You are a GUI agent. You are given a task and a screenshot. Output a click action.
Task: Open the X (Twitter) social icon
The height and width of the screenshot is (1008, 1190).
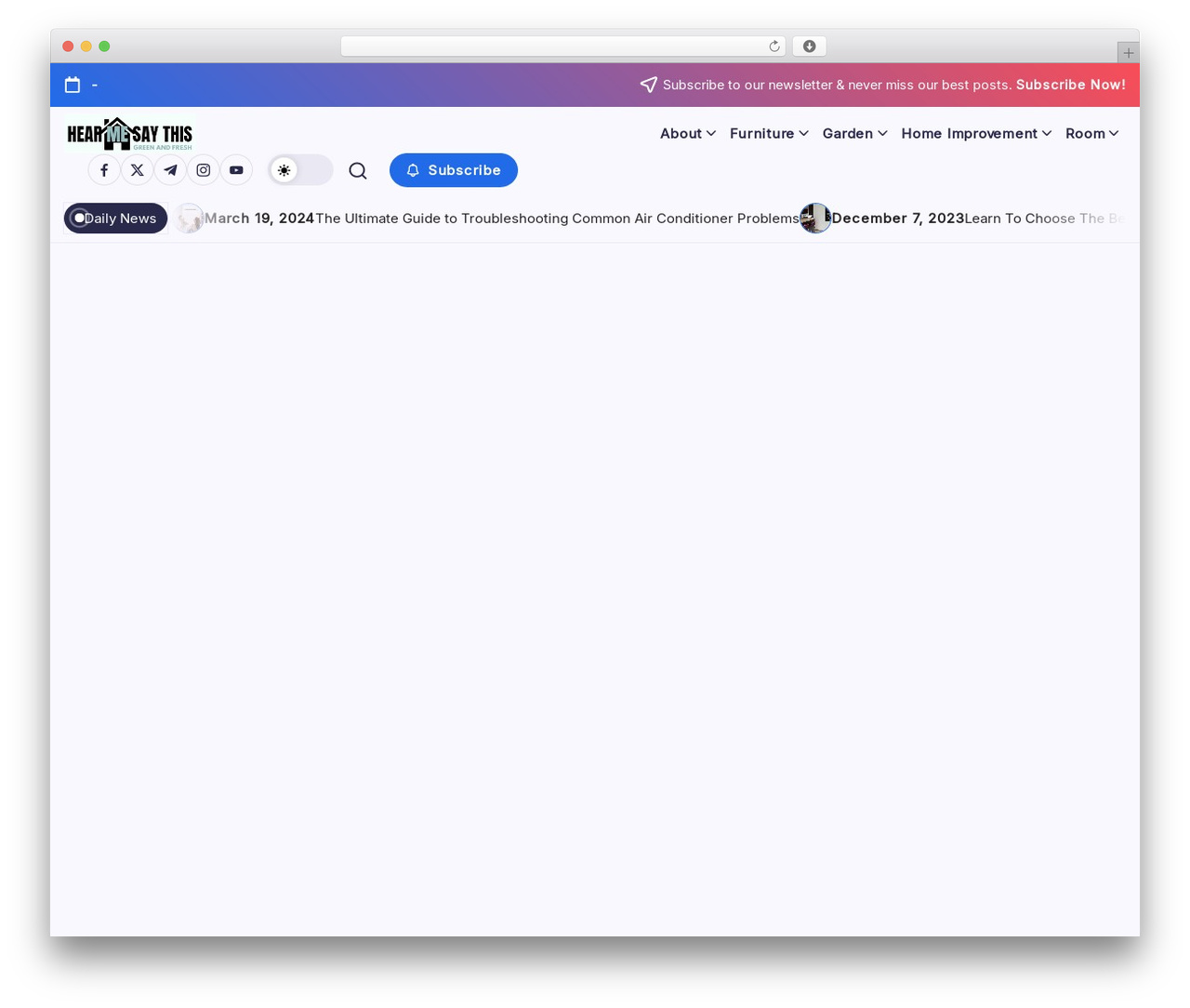[x=138, y=170]
